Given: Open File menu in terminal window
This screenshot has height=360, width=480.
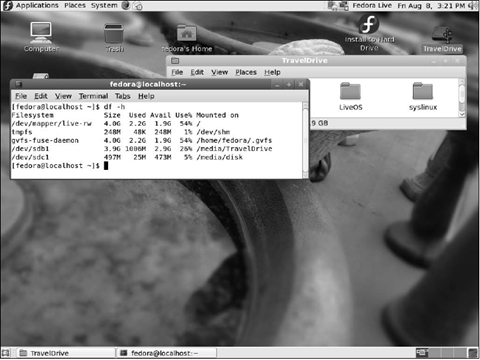Looking at the screenshot, I should [21, 96].
